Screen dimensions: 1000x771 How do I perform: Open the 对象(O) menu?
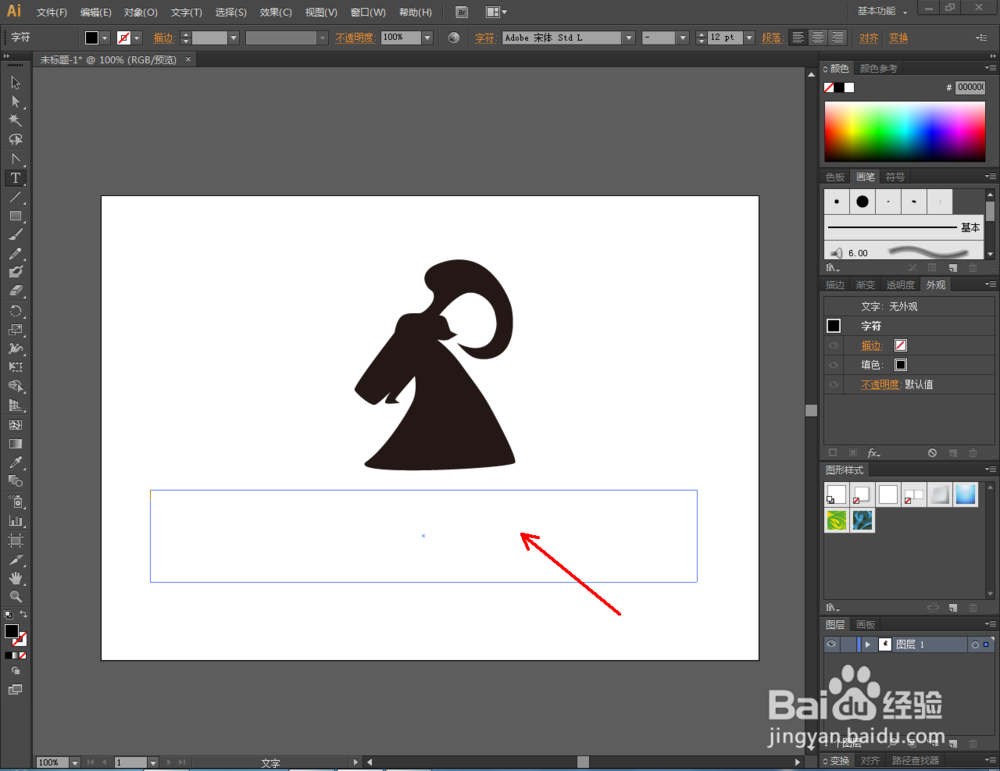[x=141, y=12]
